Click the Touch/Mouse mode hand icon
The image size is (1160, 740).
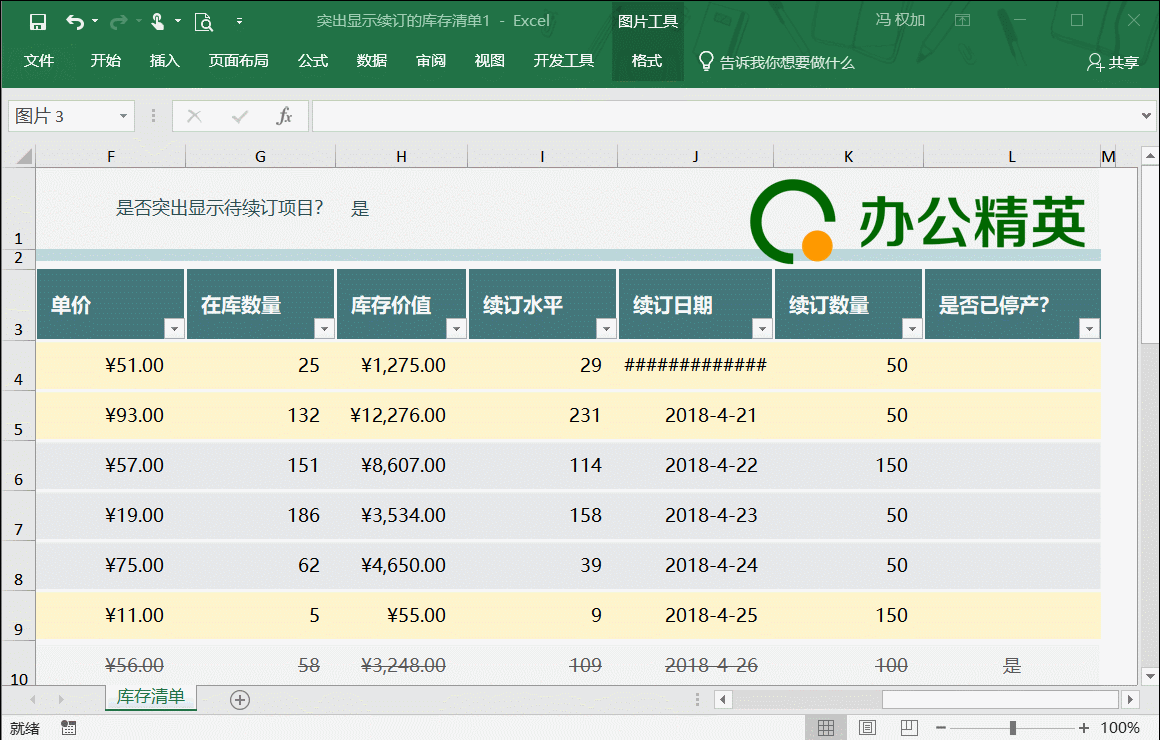(x=158, y=21)
